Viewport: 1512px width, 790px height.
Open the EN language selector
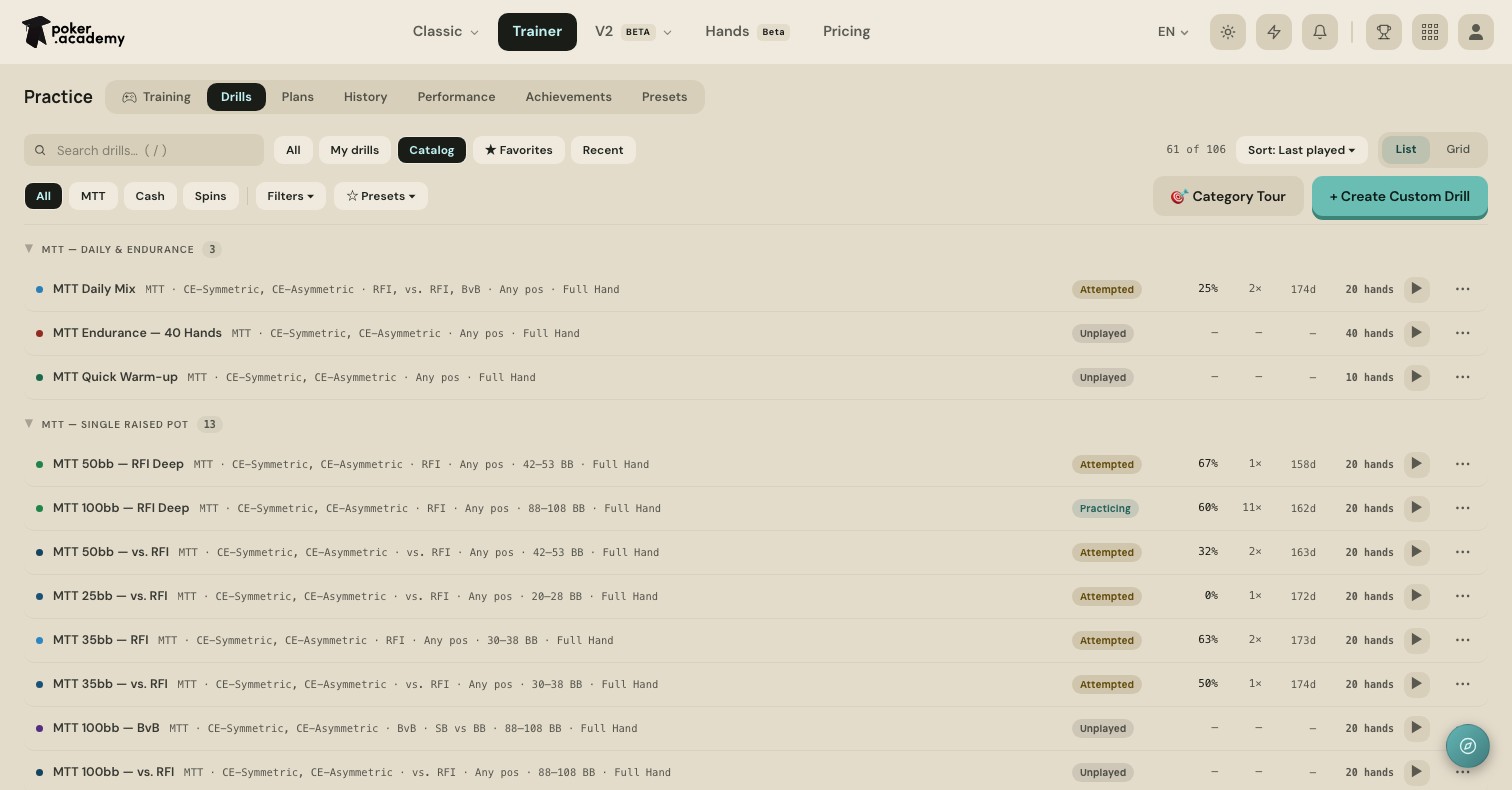coord(1173,32)
